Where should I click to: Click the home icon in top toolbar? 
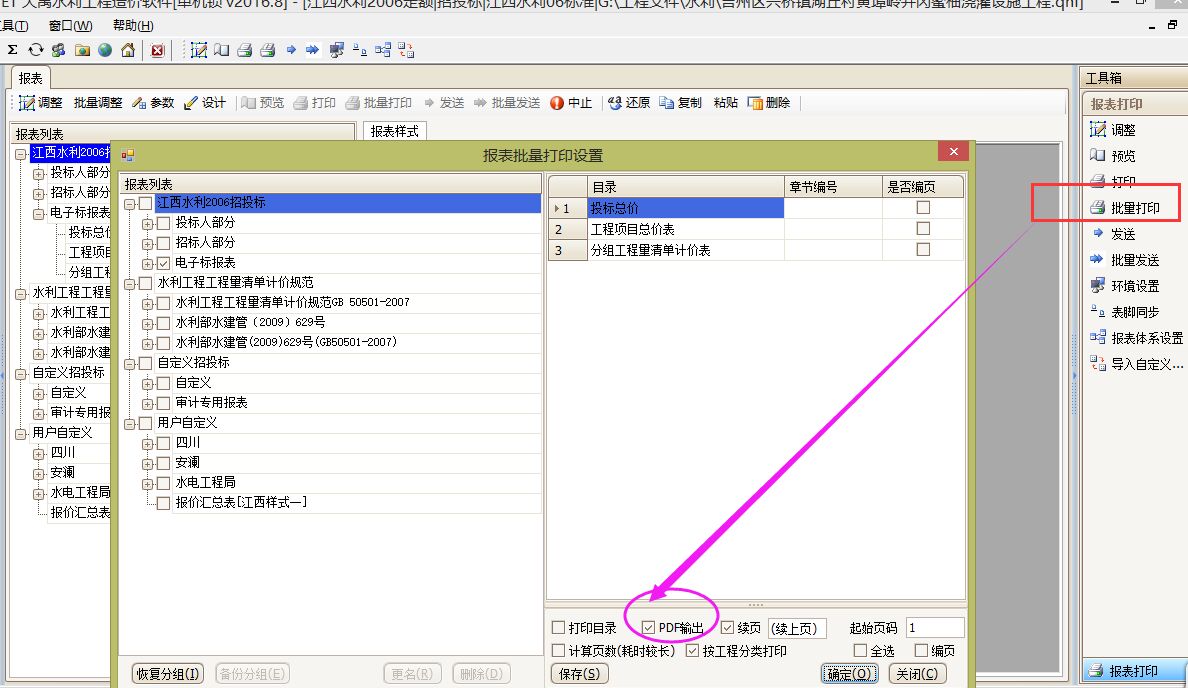point(127,49)
